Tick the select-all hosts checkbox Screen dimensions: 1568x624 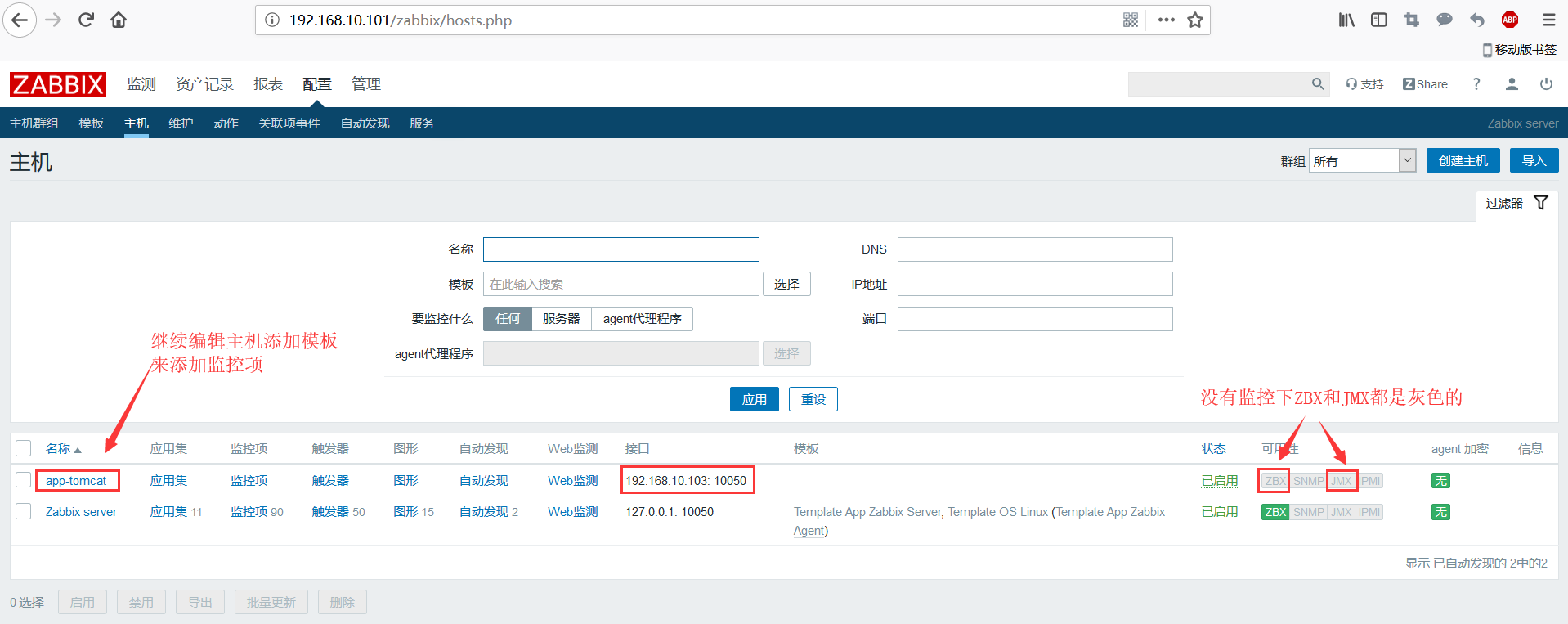coord(24,448)
